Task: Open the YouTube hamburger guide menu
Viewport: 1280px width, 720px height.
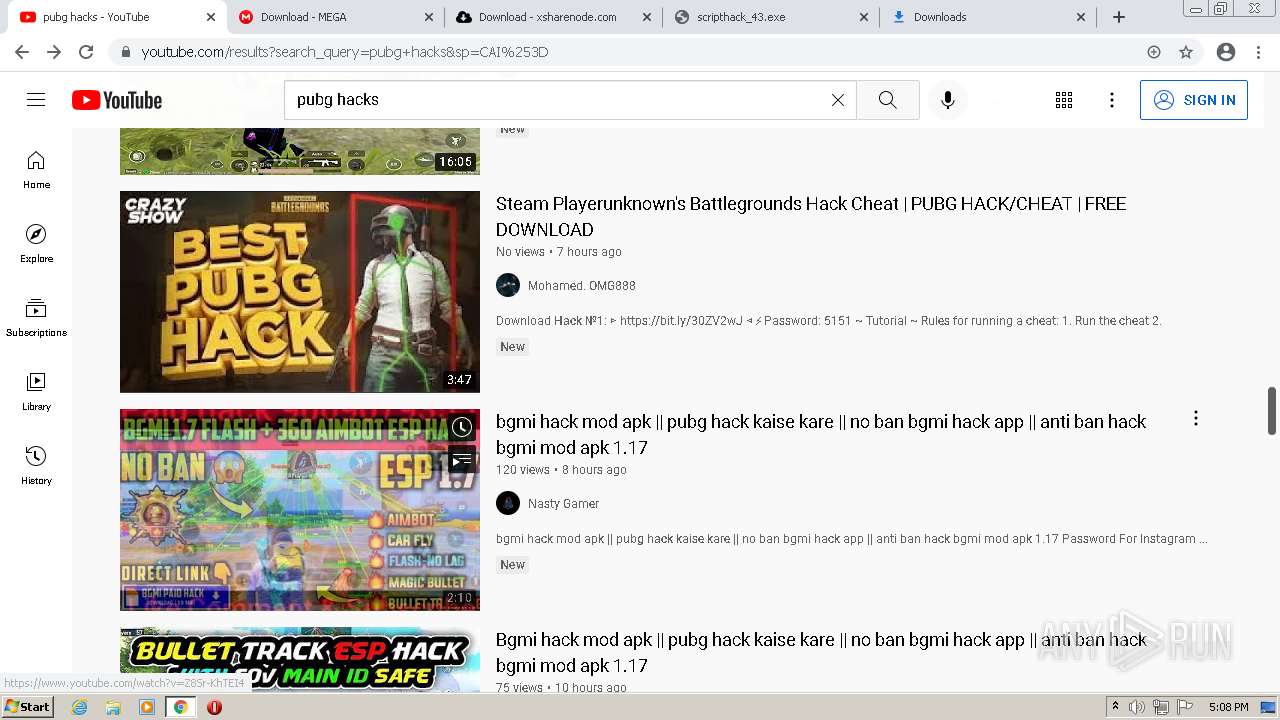Action: point(36,100)
